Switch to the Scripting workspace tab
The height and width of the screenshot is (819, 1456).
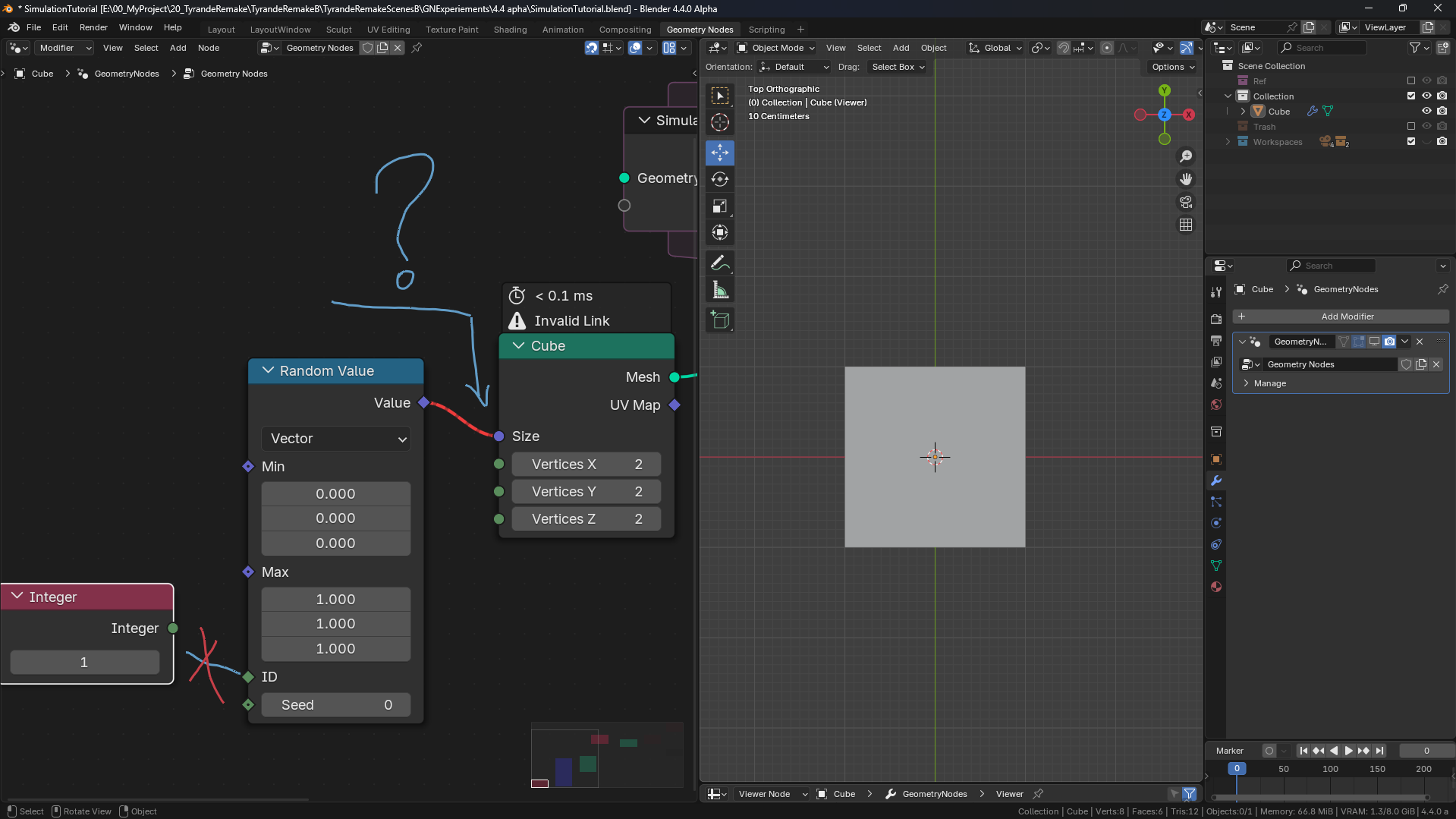(x=766, y=30)
